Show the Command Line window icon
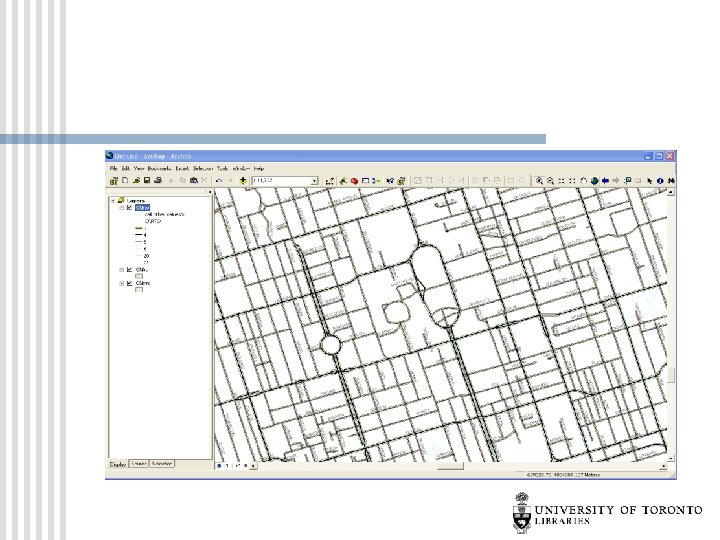 [x=365, y=181]
